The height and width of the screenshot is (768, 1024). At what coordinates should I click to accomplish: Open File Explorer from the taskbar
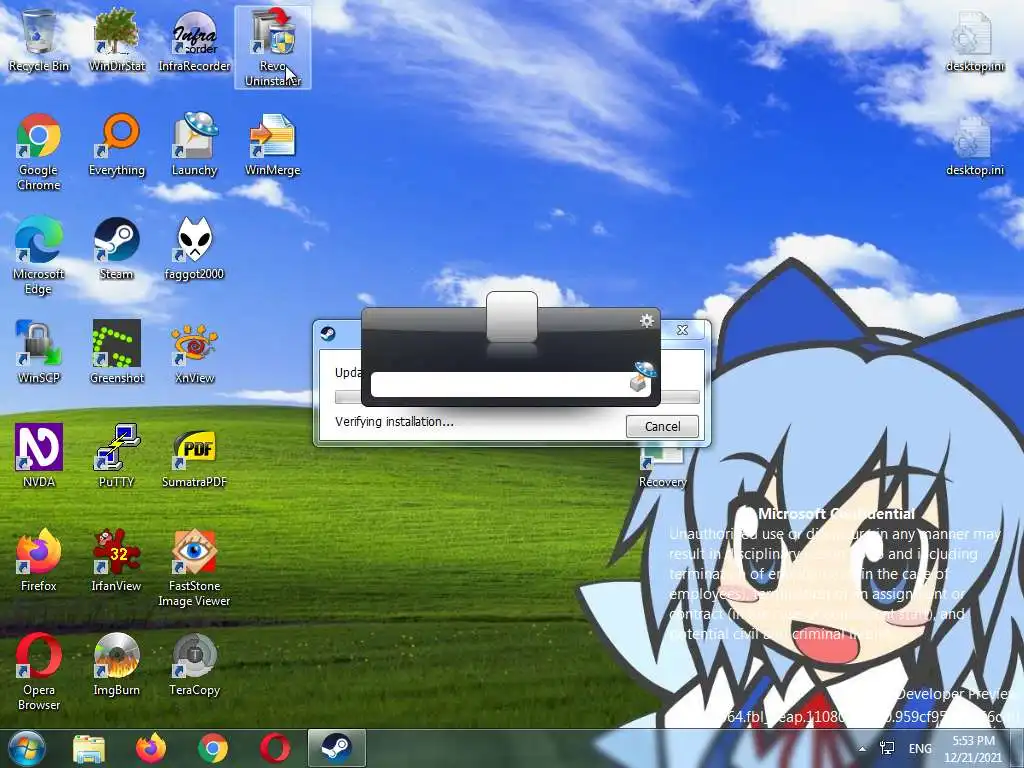(x=89, y=749)
